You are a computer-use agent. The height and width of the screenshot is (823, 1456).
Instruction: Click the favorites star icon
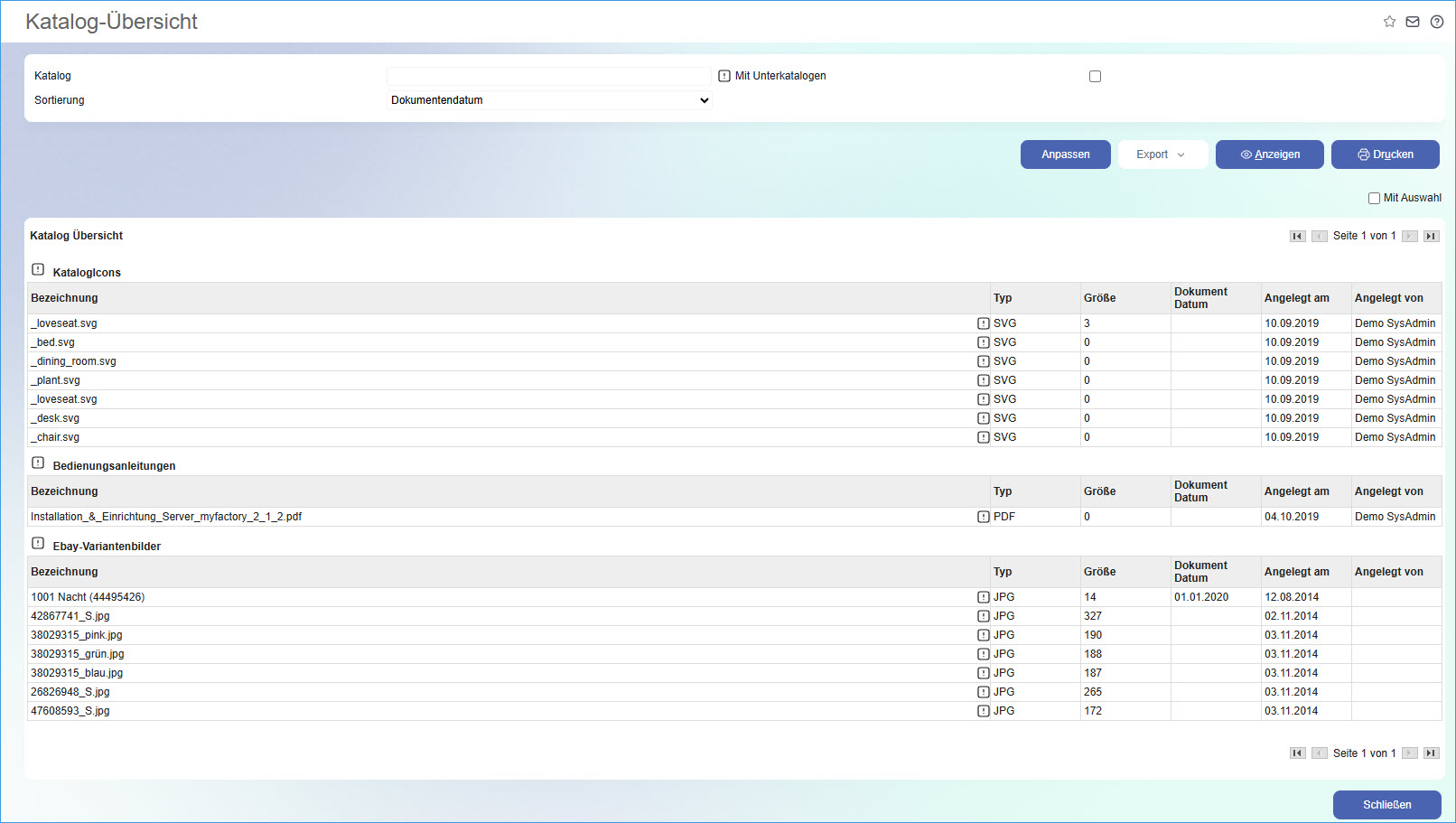1389,22
